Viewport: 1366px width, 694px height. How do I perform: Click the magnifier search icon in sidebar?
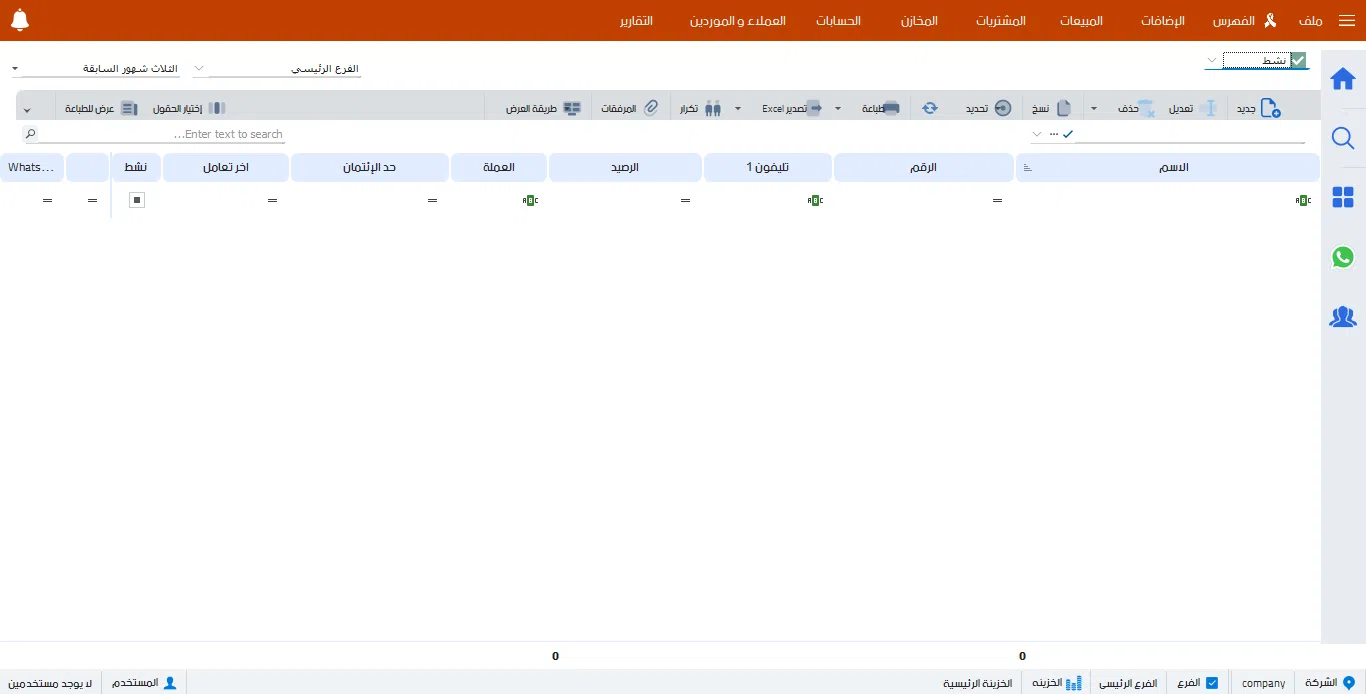pyautogui.click(x=1343, y=139)
